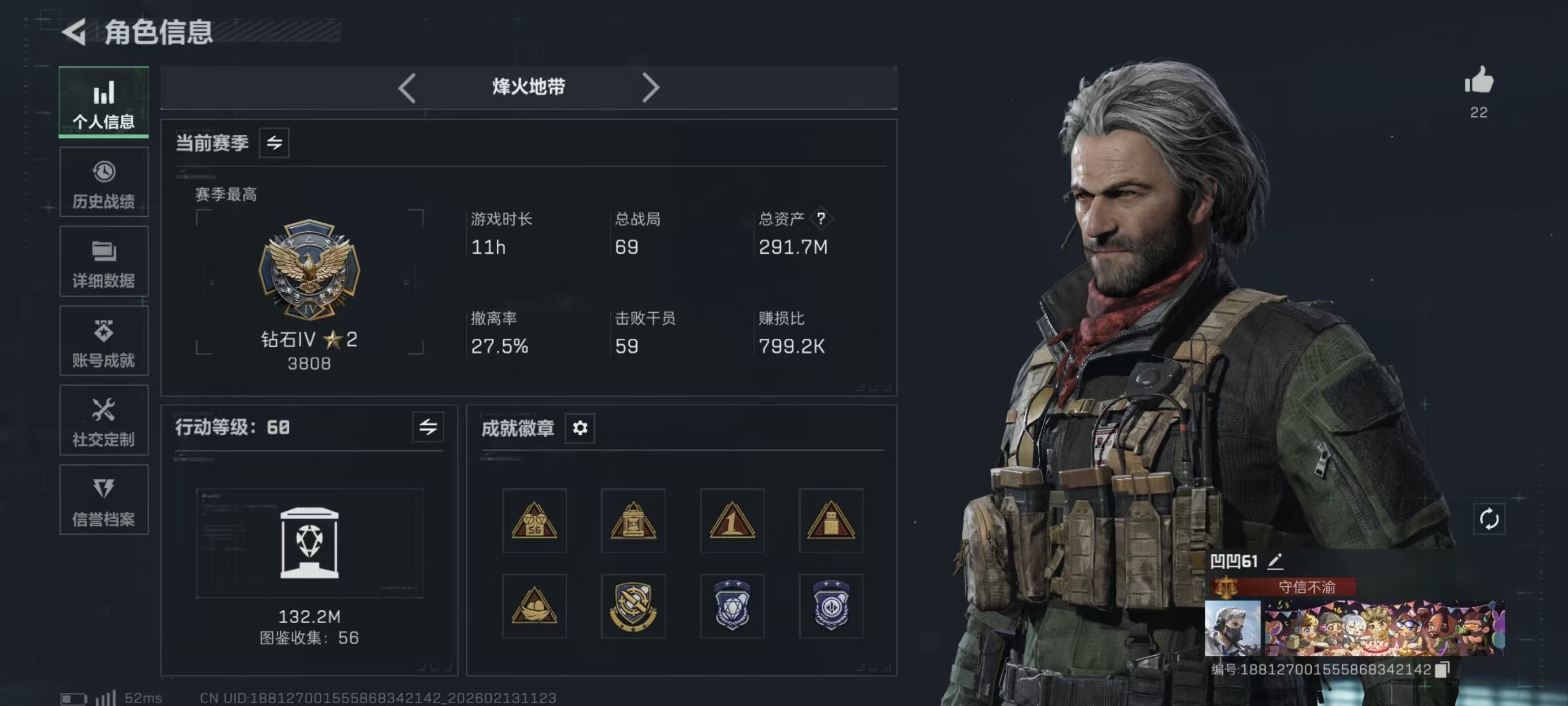Screen dimensions: 1568x706
Task: Open the 总资产 question mark help
Action: (820, 218)
